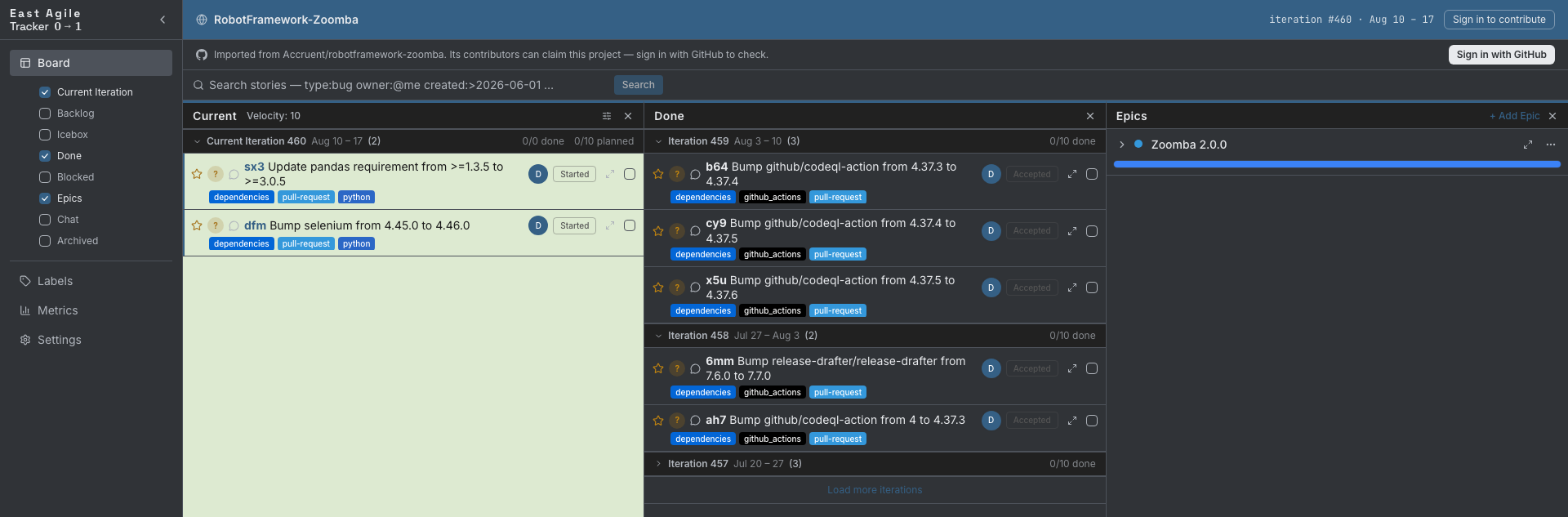Viewport: 1568px width, 517px height.
Task: Select the b64 story checkbox
Action: click(1092, 174)
